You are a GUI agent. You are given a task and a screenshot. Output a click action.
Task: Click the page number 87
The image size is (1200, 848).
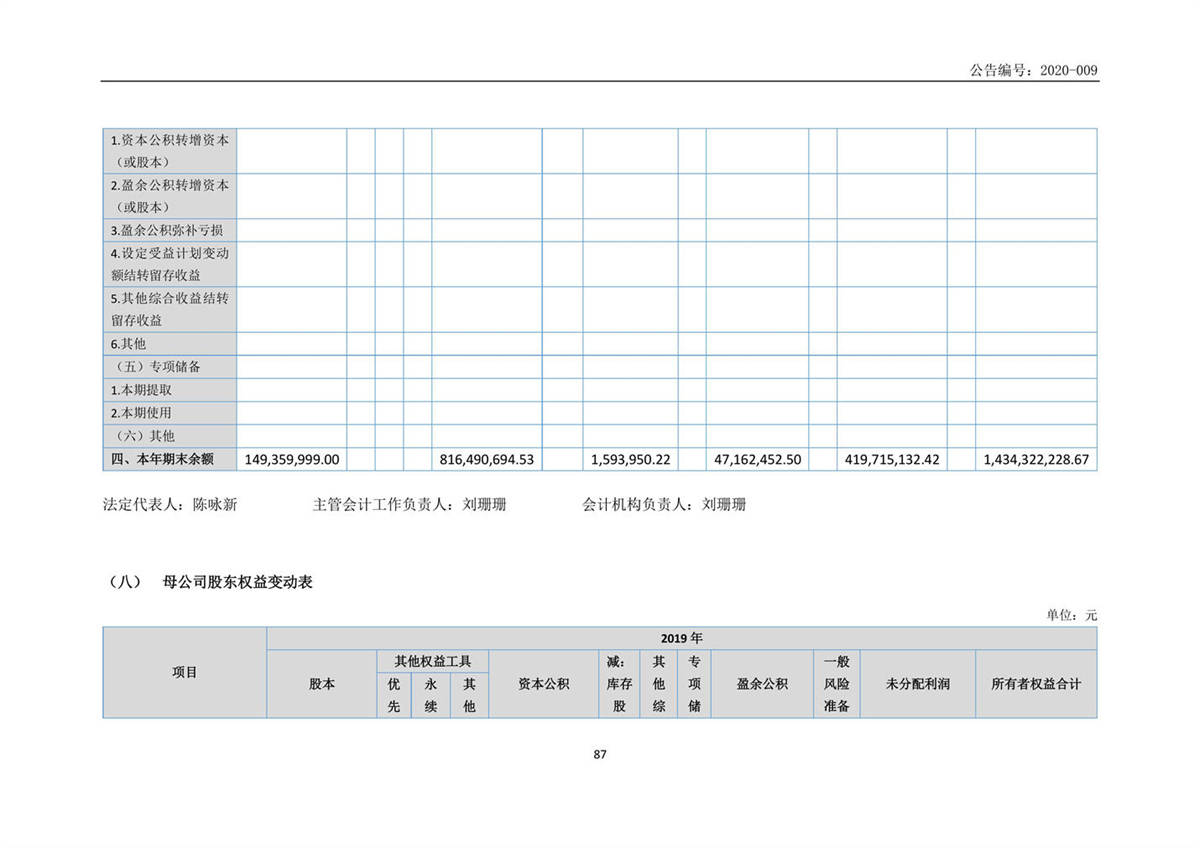[x=600, y=755]
